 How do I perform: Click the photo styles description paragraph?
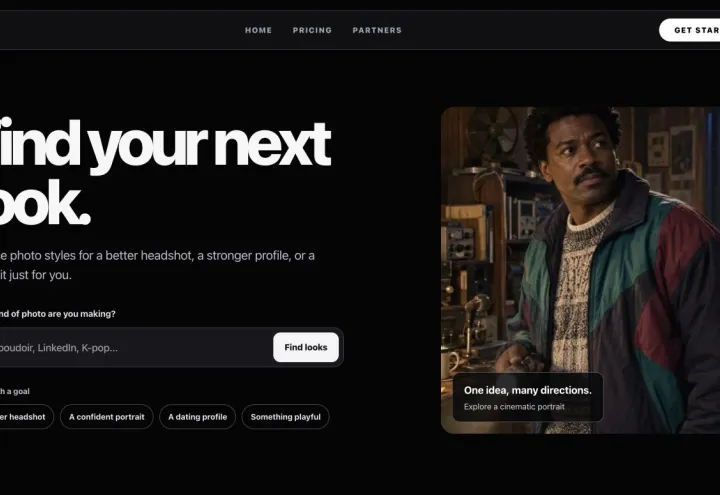coord(157,265)
